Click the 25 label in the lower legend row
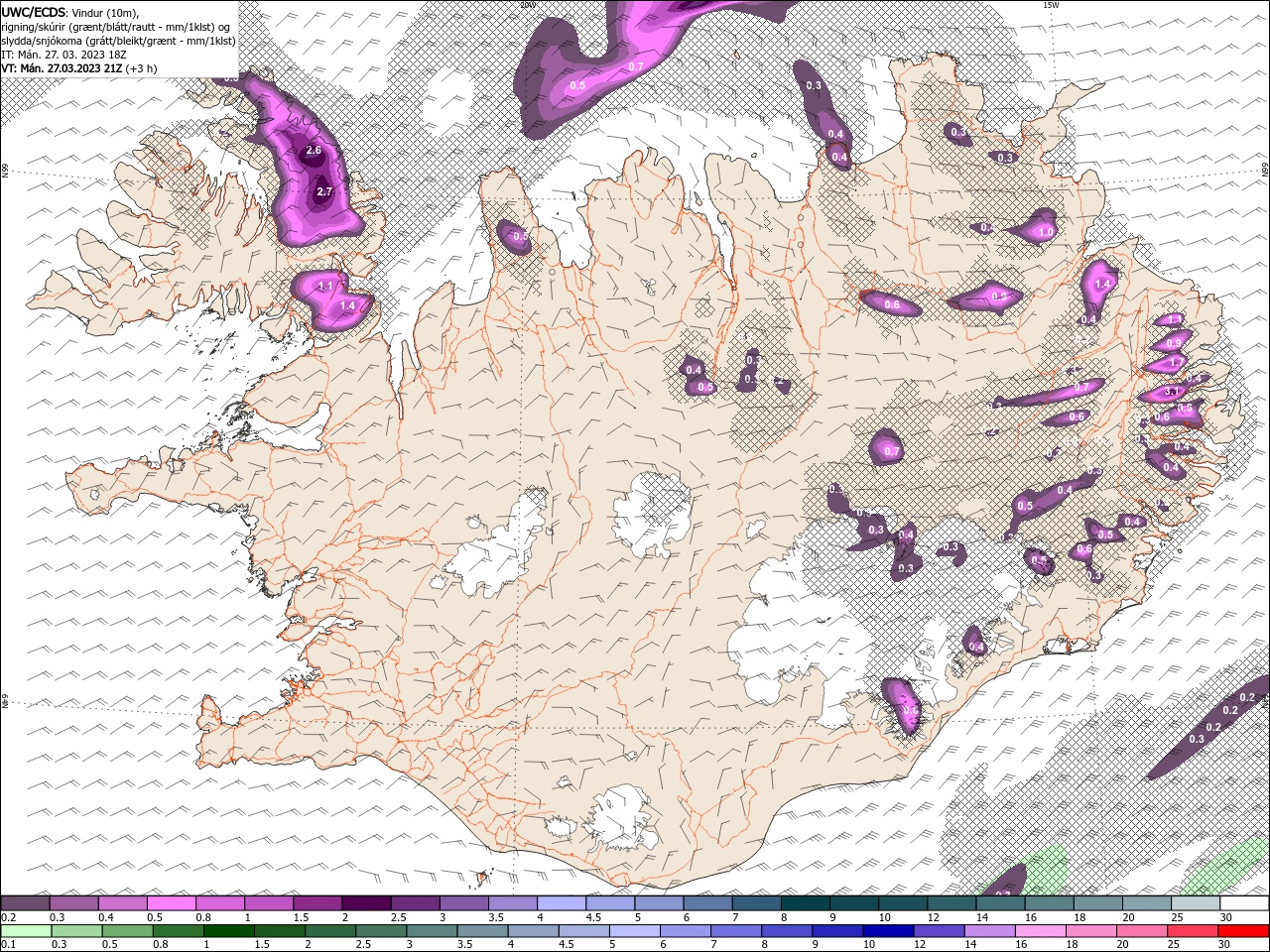Screen dimensions: 1270x952 [1175, 945]
